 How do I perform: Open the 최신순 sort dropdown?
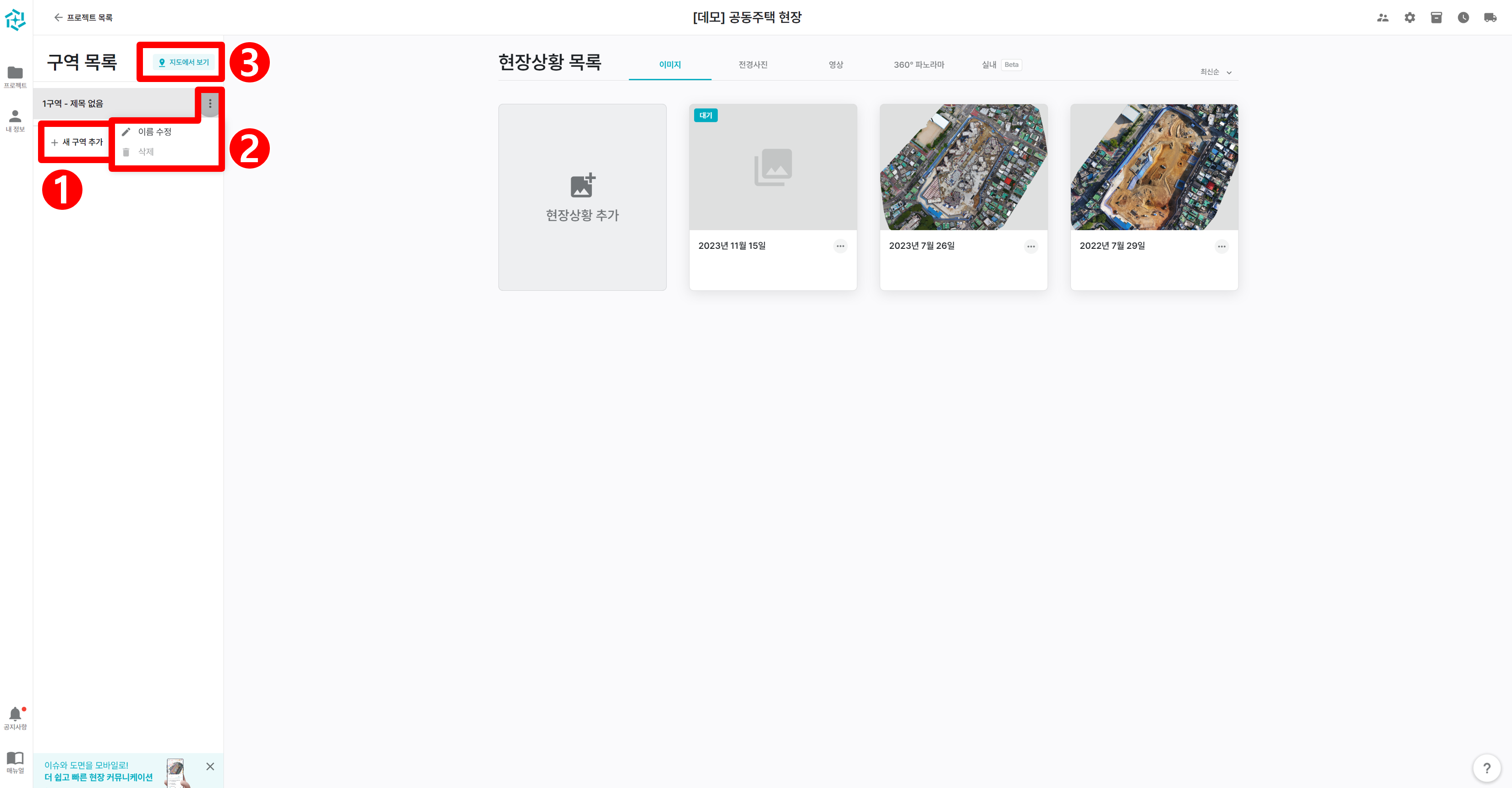[x=1215, y=71]
